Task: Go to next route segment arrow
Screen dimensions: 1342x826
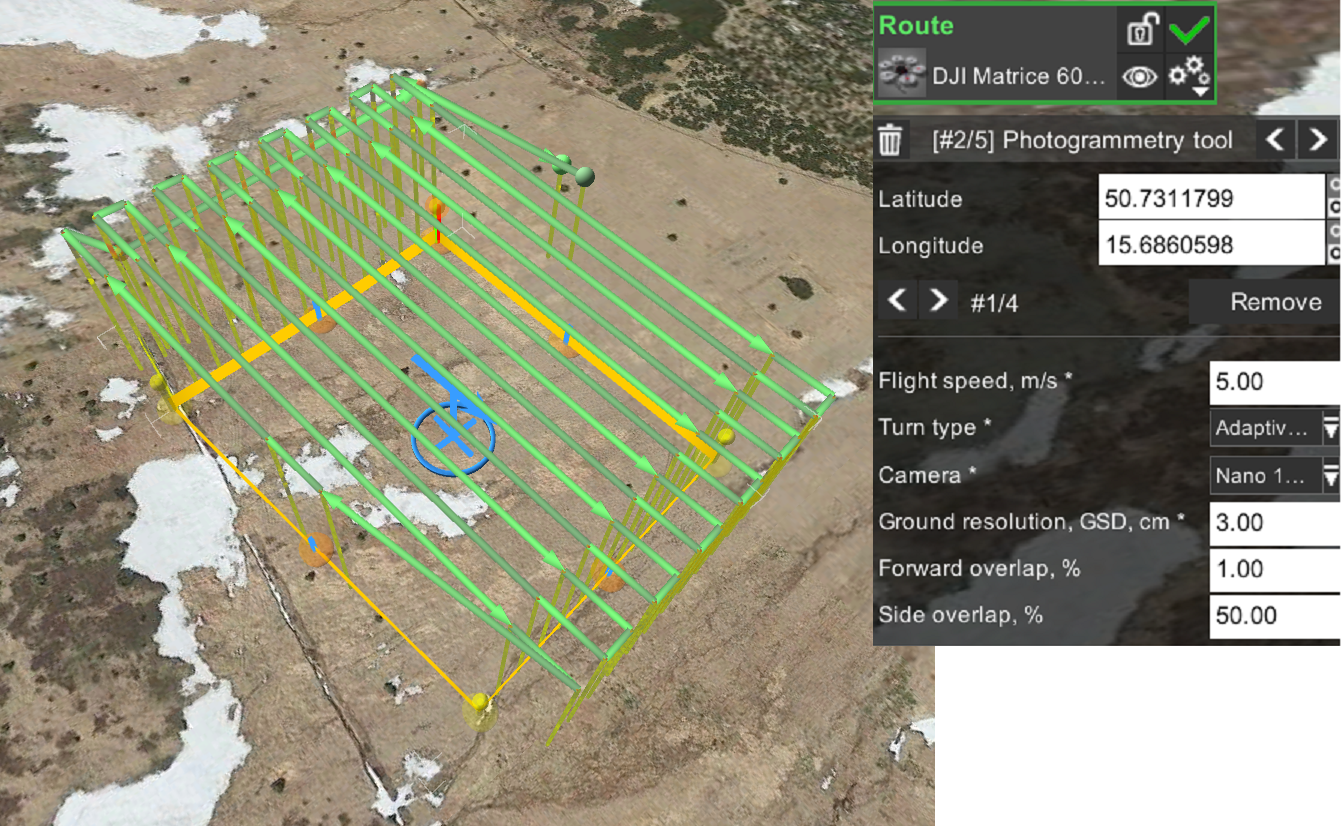Action: coord(1317,140)
